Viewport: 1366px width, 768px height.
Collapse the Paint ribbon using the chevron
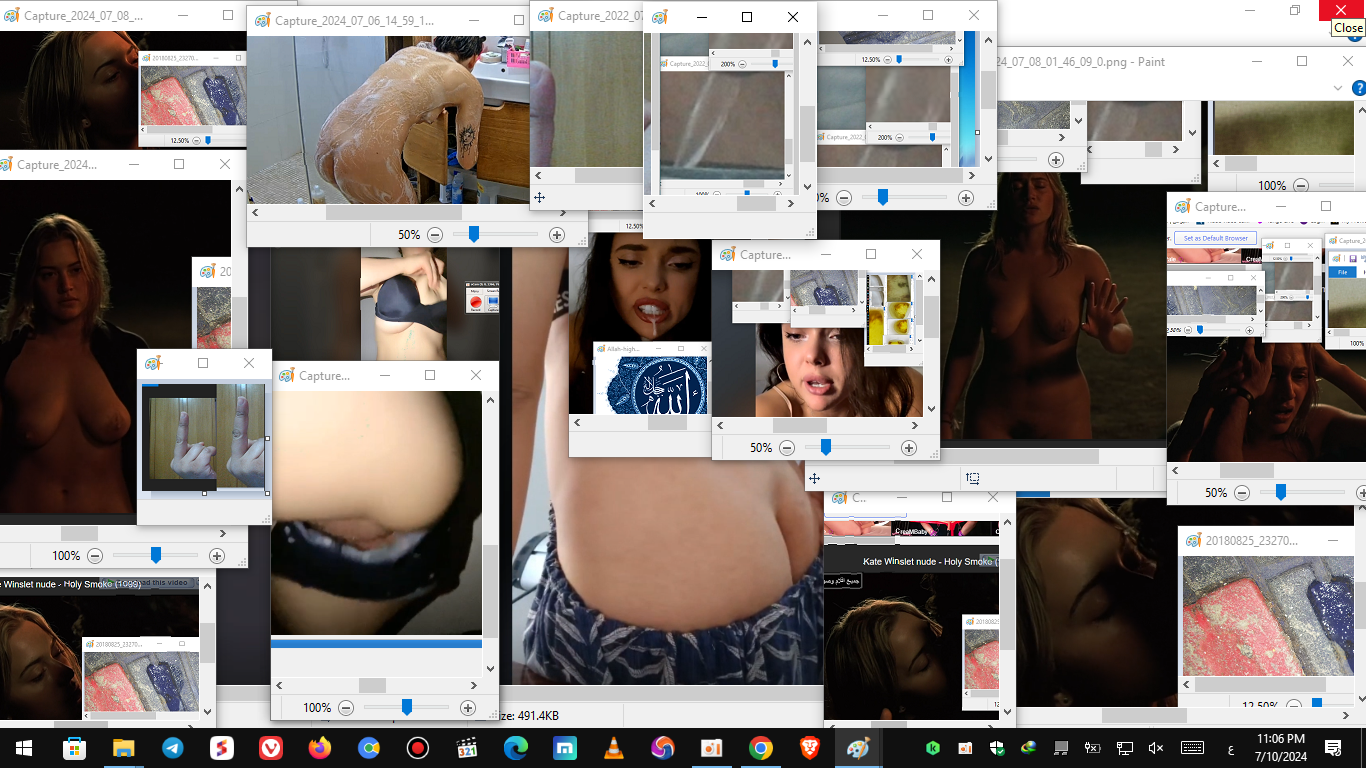point(1338,88)
